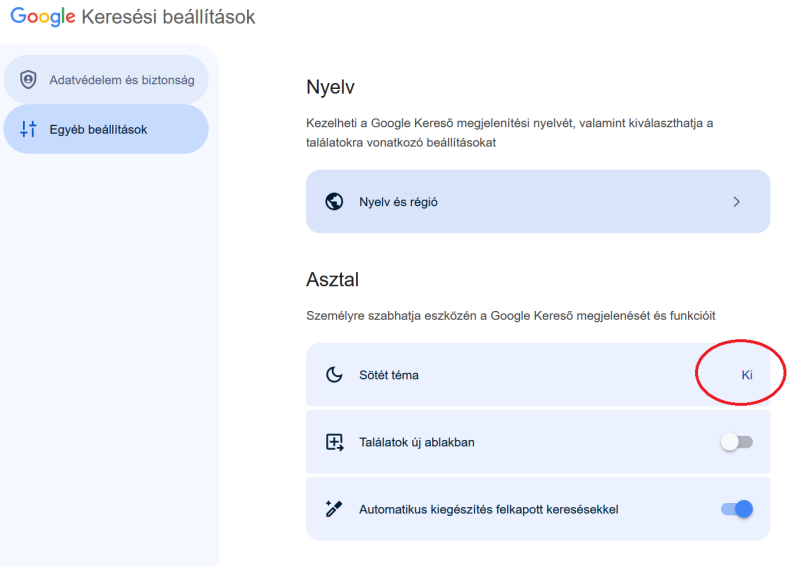Screen dimensions: 800x566
Task: Select the Egyéb beállítások tab
Action: [x=98, y=129]
